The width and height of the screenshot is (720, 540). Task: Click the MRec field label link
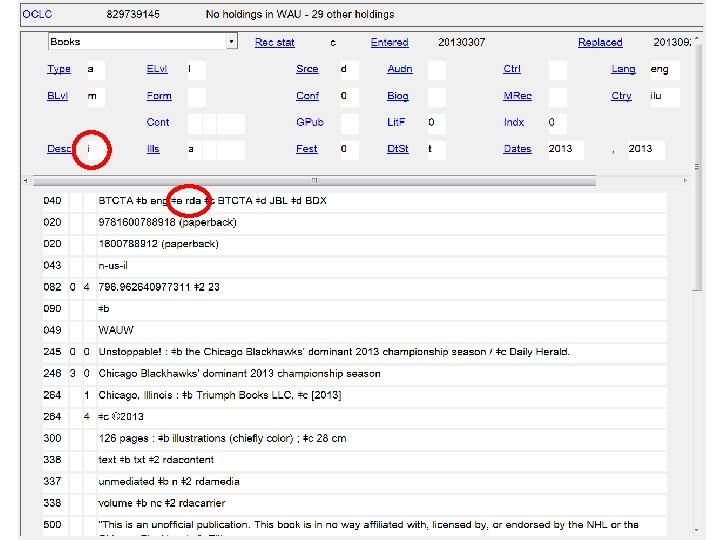(517, 96)
